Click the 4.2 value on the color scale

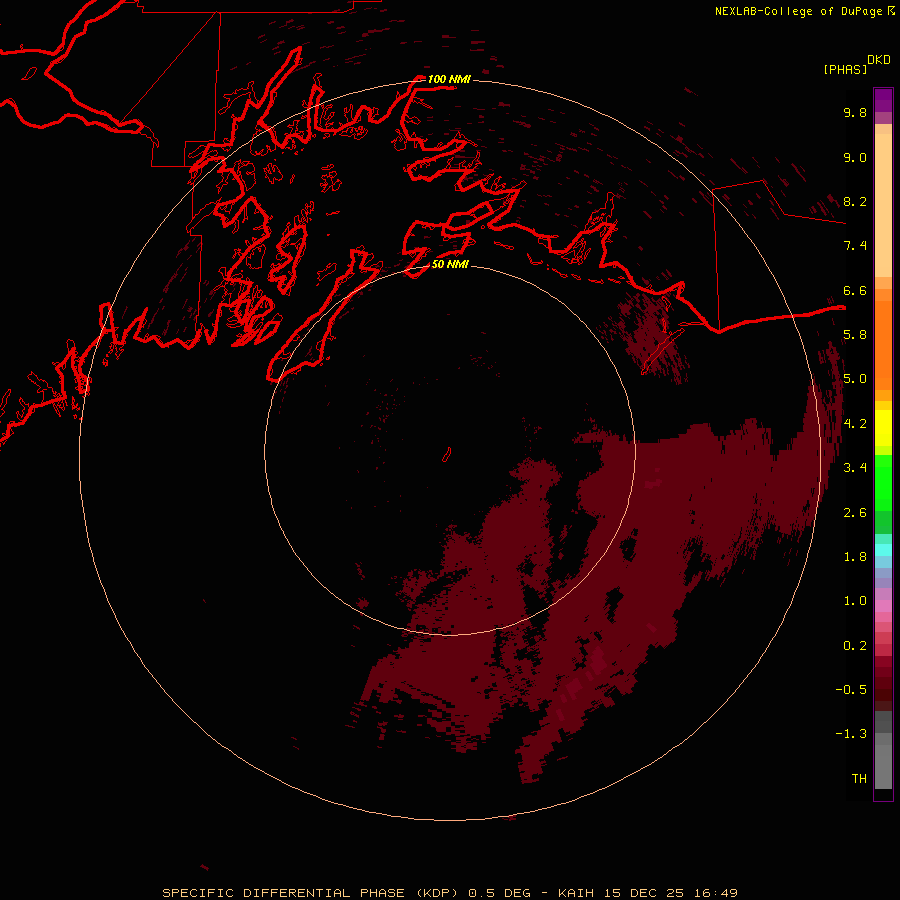[855, 424]
